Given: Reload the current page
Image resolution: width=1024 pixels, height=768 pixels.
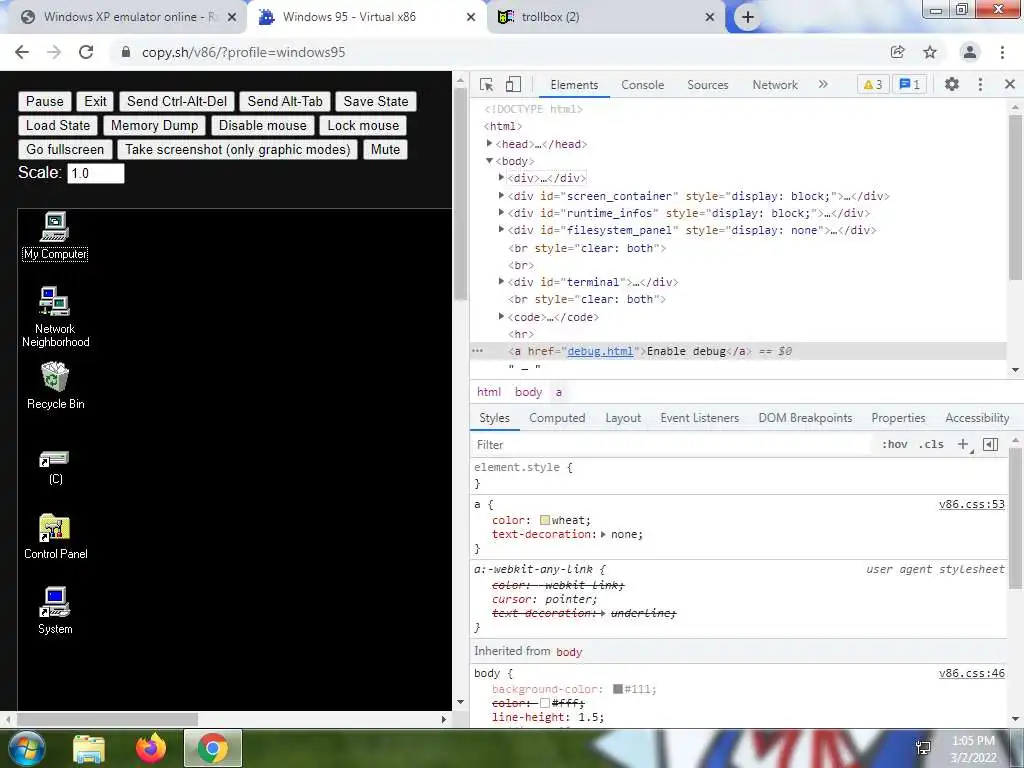Looking at the screenshot, I should pyautogui.click(x=86, y=52).
